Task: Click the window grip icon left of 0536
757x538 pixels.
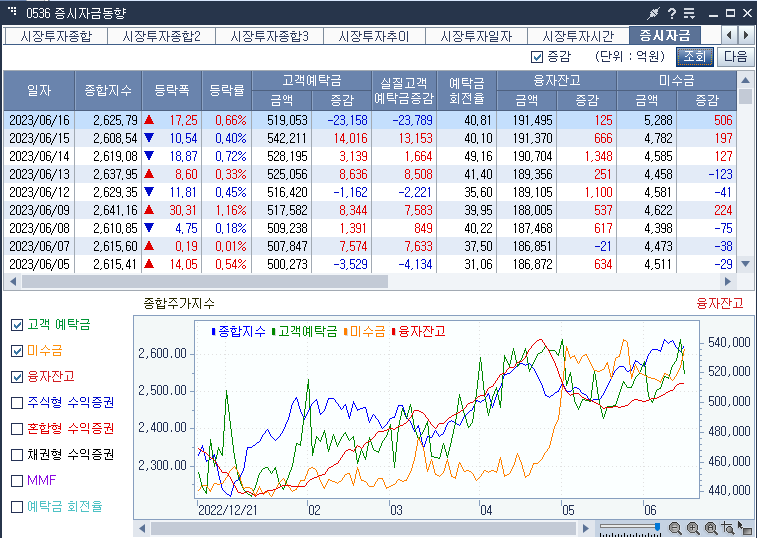Action: tap(13, 11)
